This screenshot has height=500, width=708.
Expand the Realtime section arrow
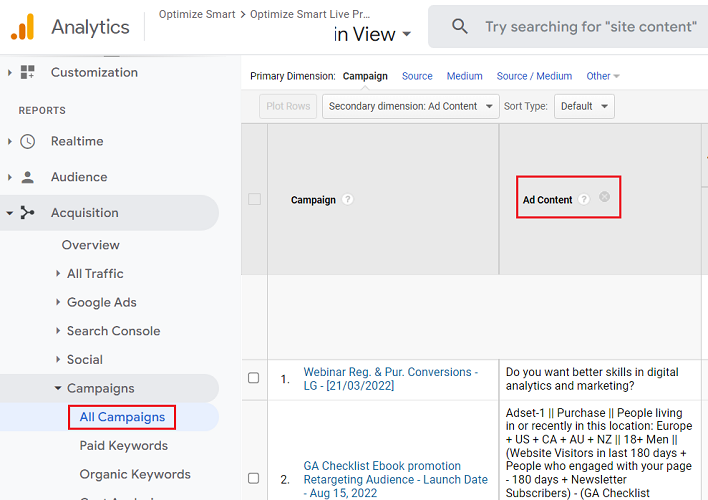click(x=9, y=141)
